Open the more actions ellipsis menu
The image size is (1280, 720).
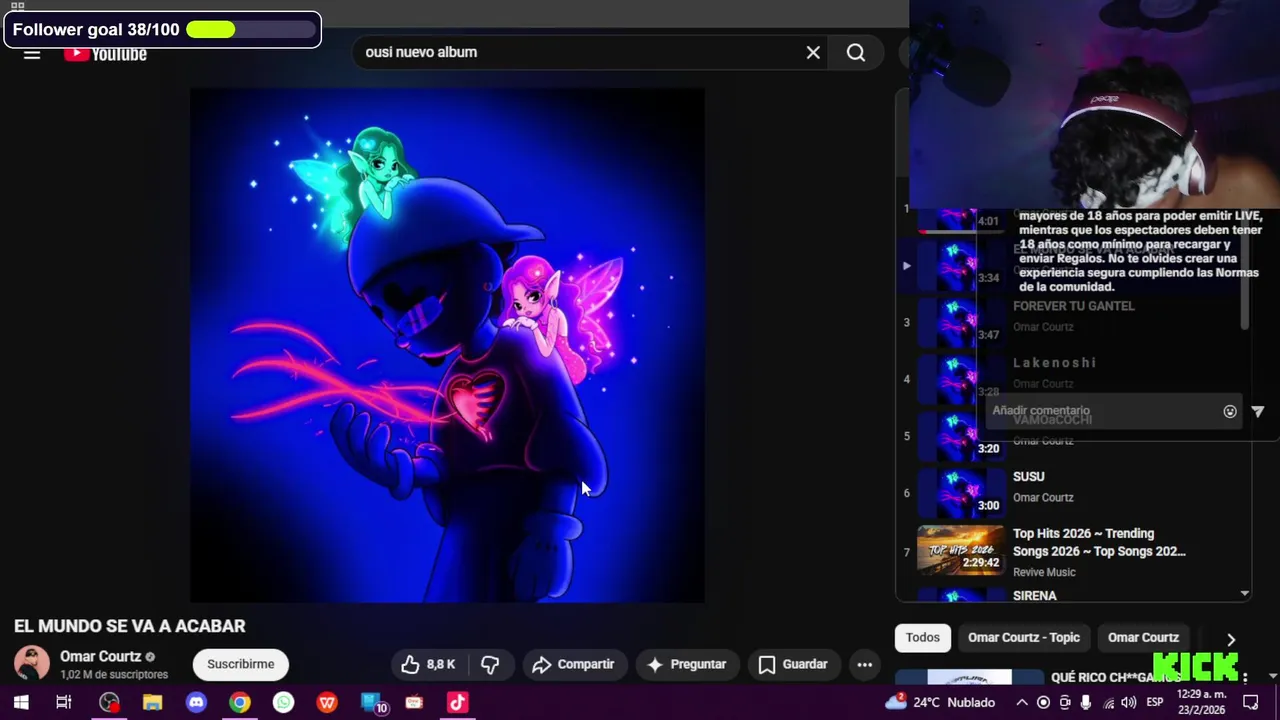(x=865, y=664)
